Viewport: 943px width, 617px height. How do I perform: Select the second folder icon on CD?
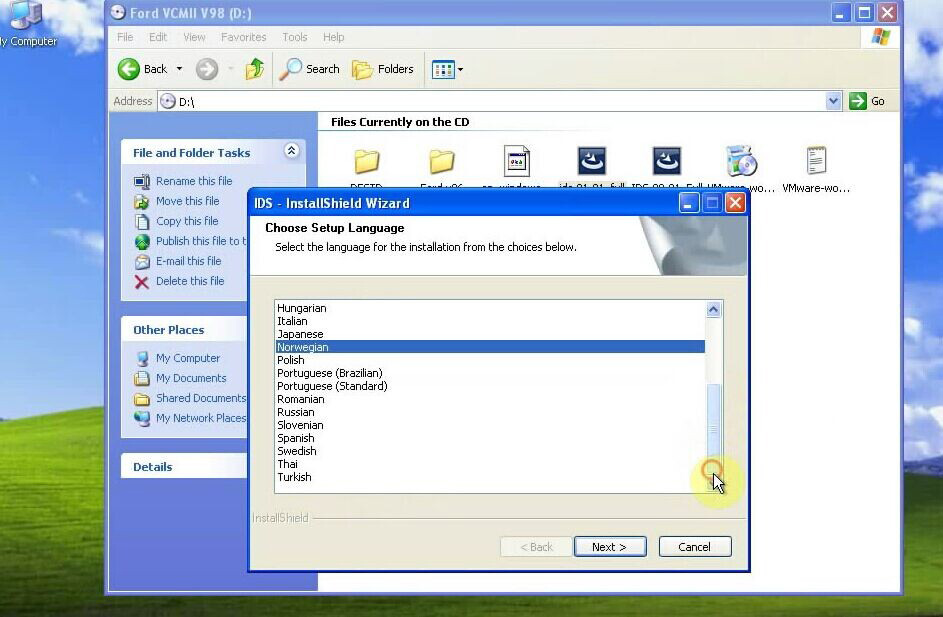coord(441,161)
